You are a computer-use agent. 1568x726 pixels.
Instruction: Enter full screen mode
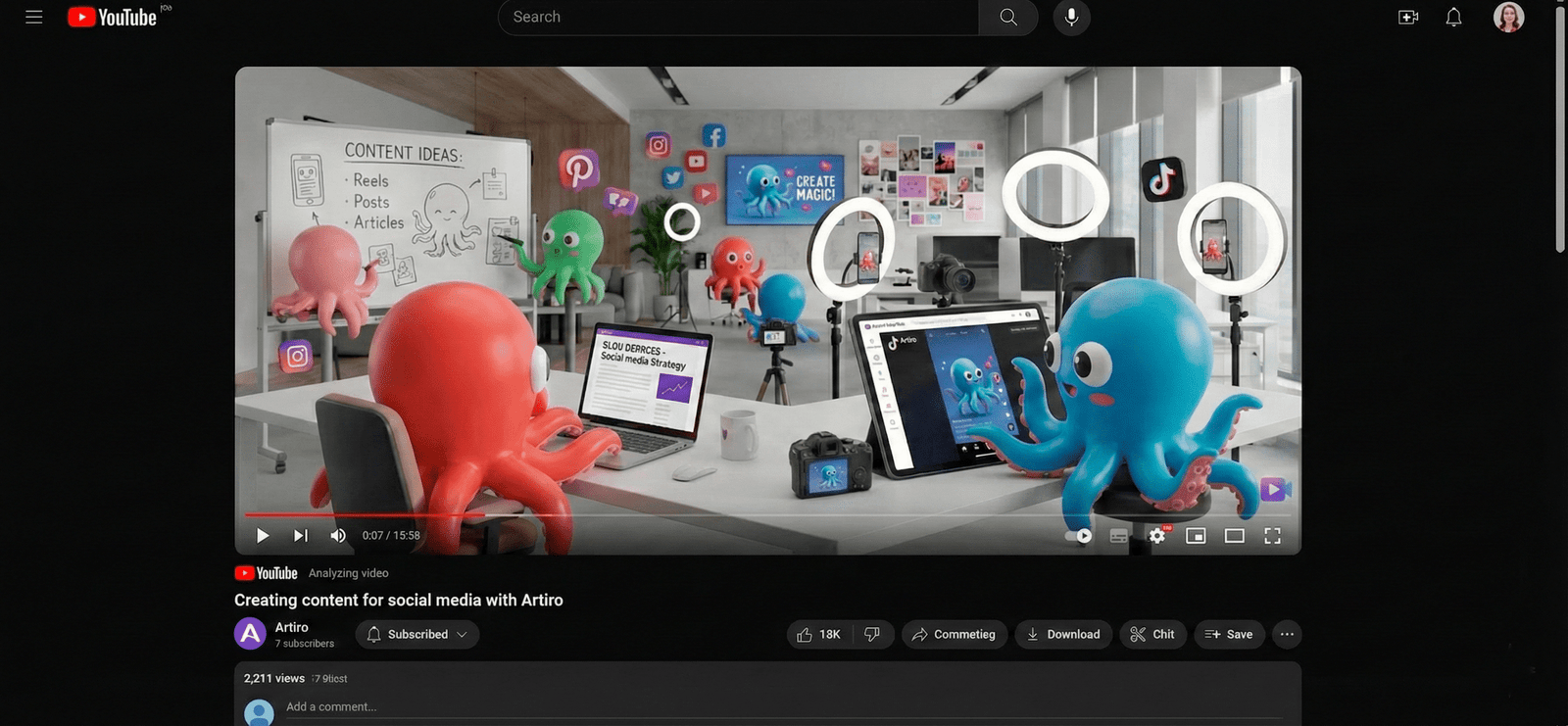click(x=1272, y=536)
